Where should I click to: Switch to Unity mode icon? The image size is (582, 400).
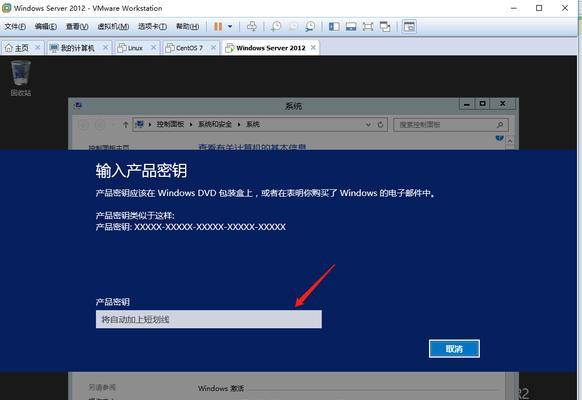coord(385,26)
